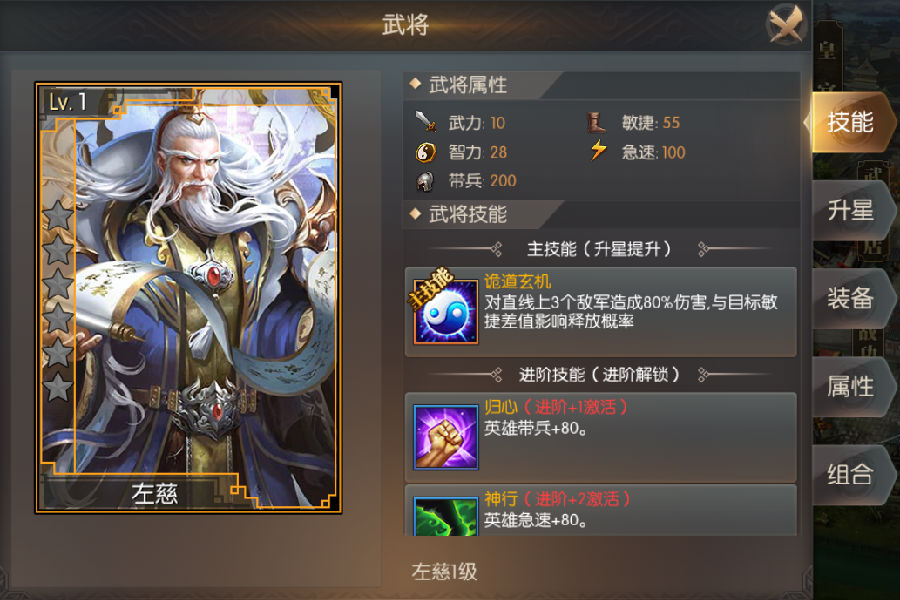Click the helmet icon beside 带兵
The height and width of the screenshot is (600, 900).
click(x=425, y=181)
